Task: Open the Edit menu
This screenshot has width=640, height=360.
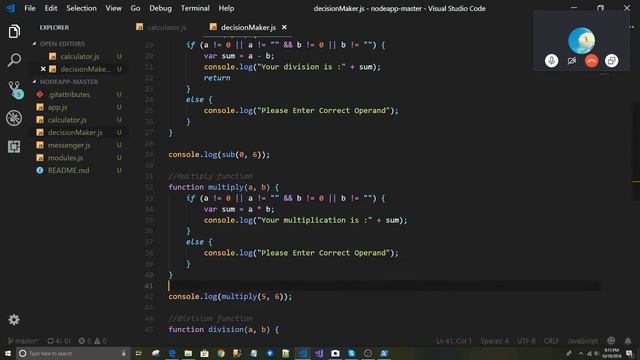Action: pyautogui.click(x=51, y=8)
